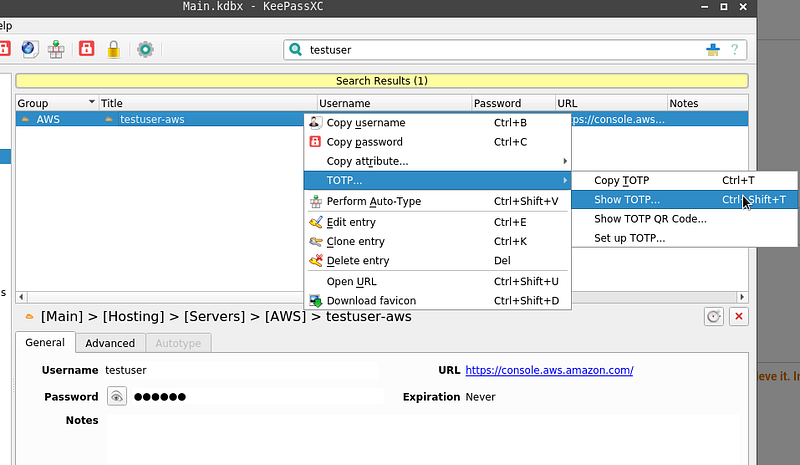Screen dimensions: 800x465
Task: Select Delete entry in context menu
Action: click(437, 260)
